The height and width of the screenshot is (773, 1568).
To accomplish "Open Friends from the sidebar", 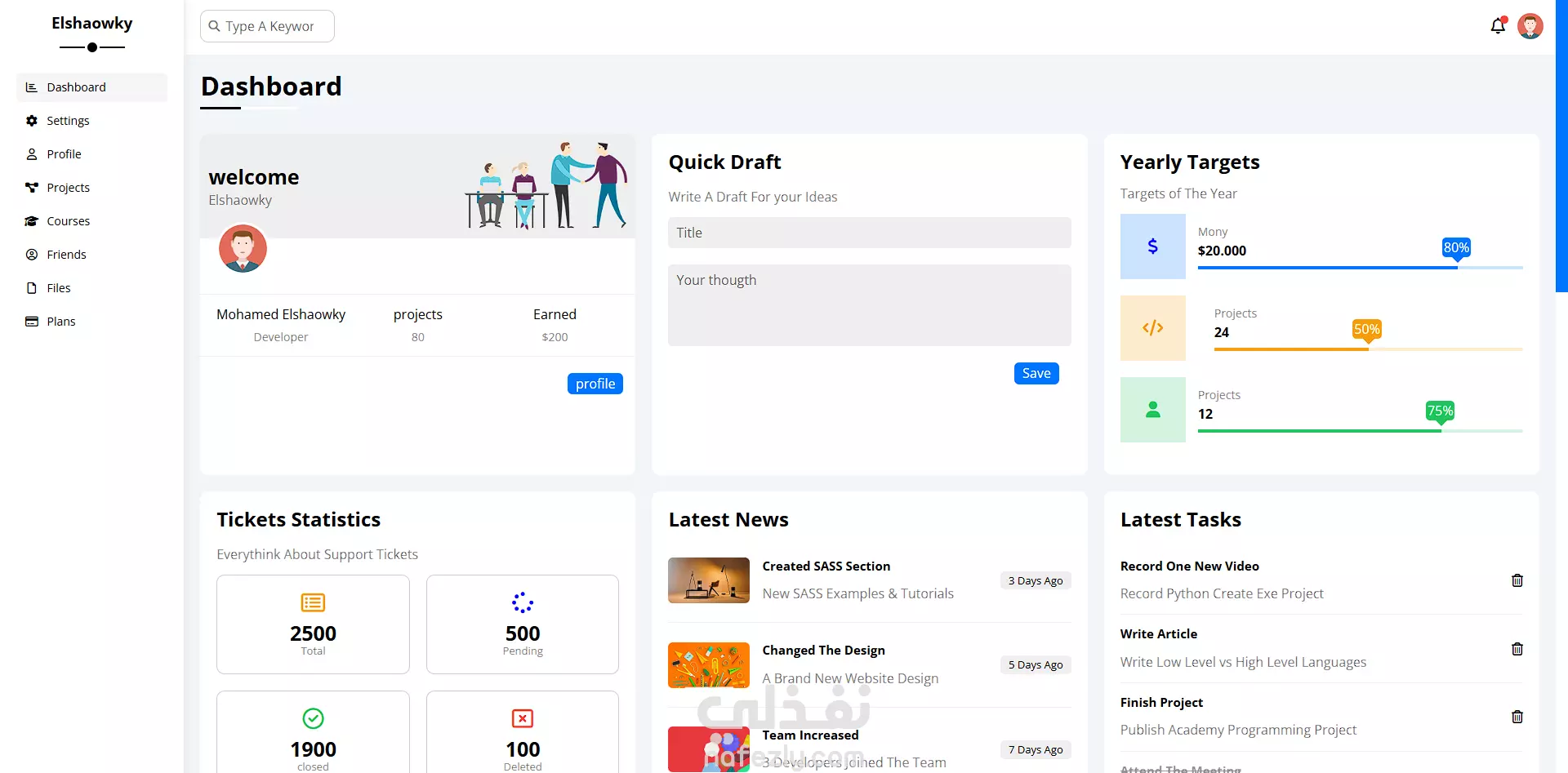I will 91,255.
